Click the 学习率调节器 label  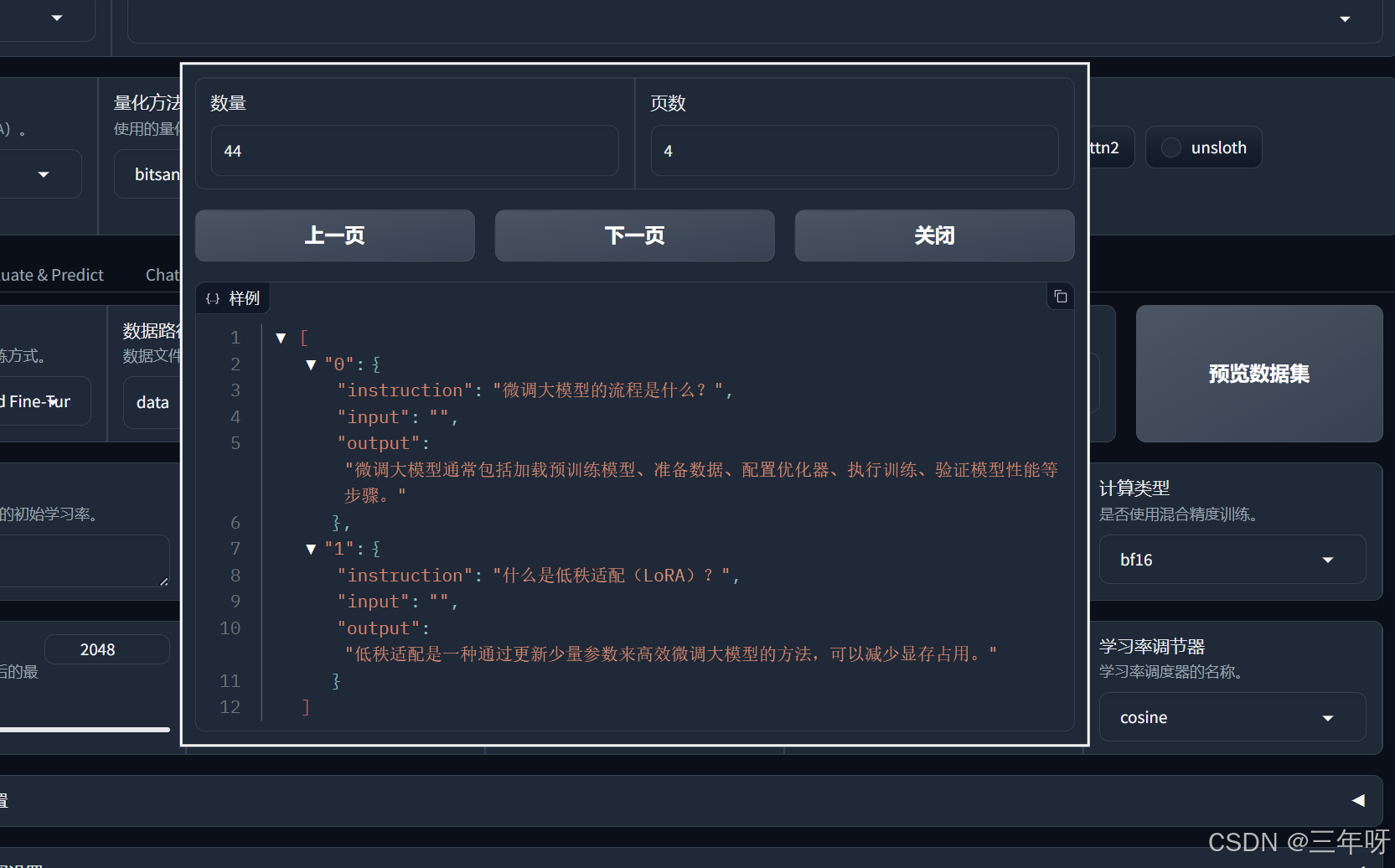tap(1152, 647)
